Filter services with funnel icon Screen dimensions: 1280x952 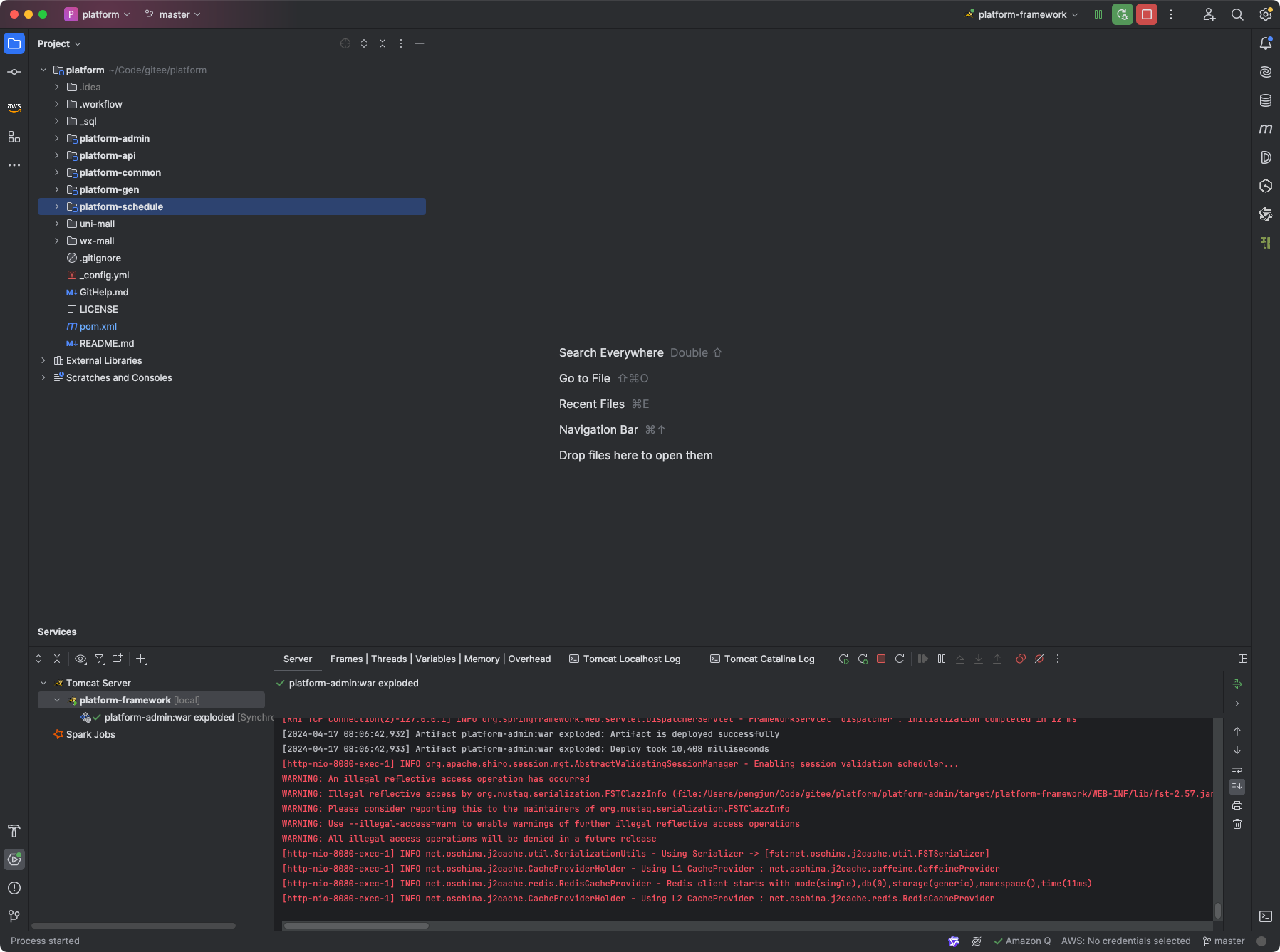(100, 659)
